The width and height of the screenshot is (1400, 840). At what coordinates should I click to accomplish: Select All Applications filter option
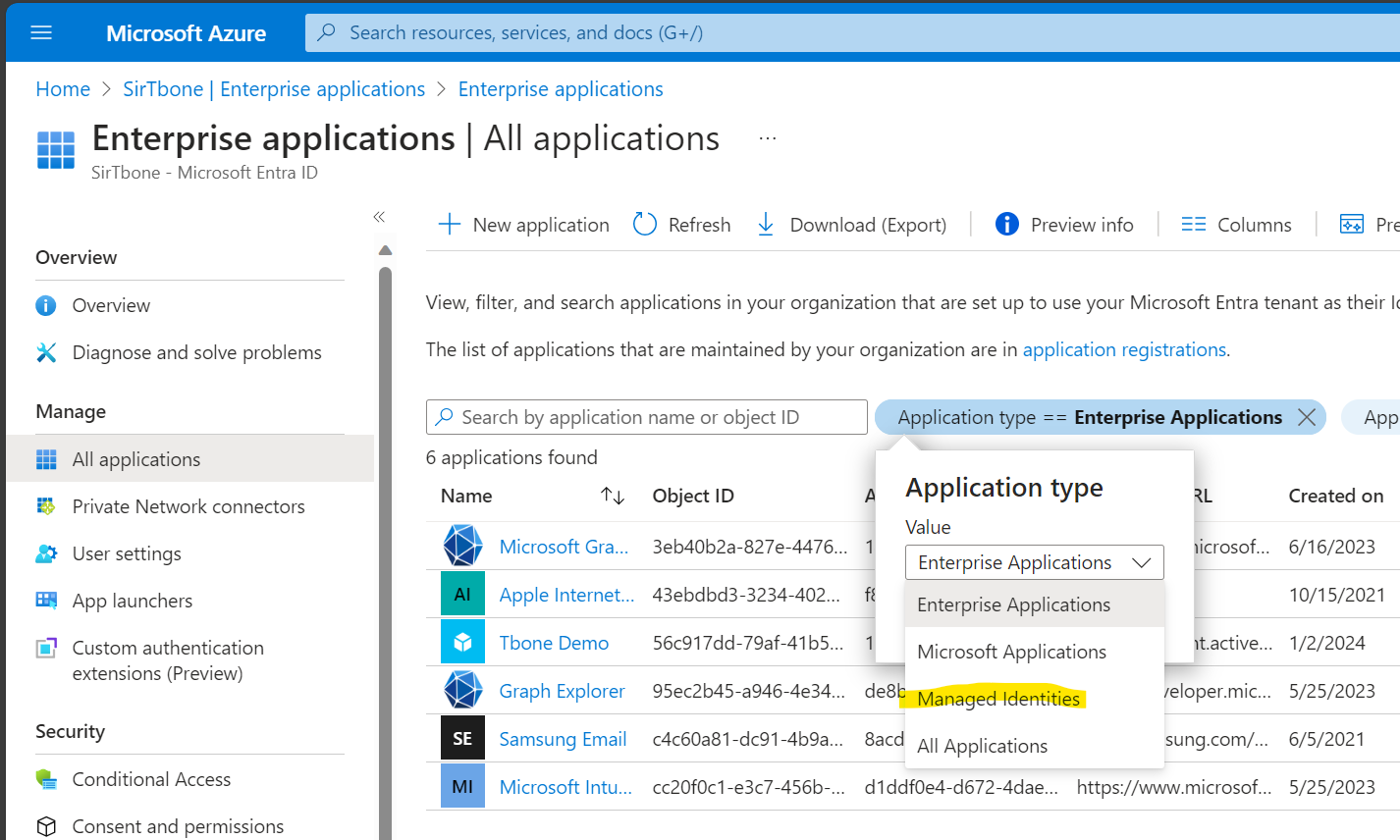point(982,746)
